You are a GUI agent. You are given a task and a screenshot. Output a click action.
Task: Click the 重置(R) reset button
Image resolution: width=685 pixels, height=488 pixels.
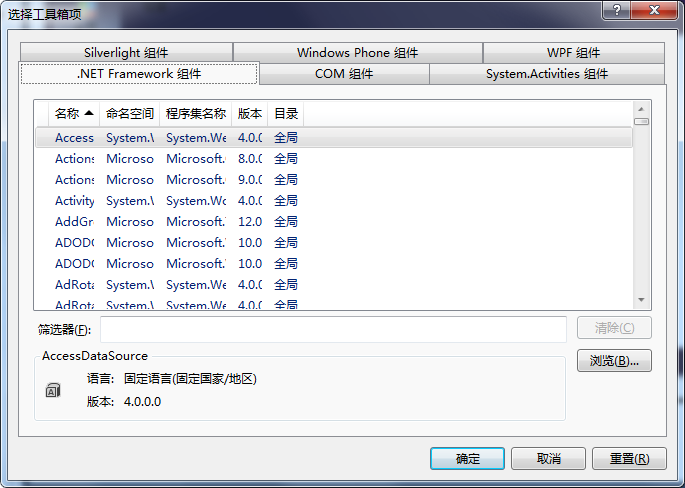click(x=630, y=458)
